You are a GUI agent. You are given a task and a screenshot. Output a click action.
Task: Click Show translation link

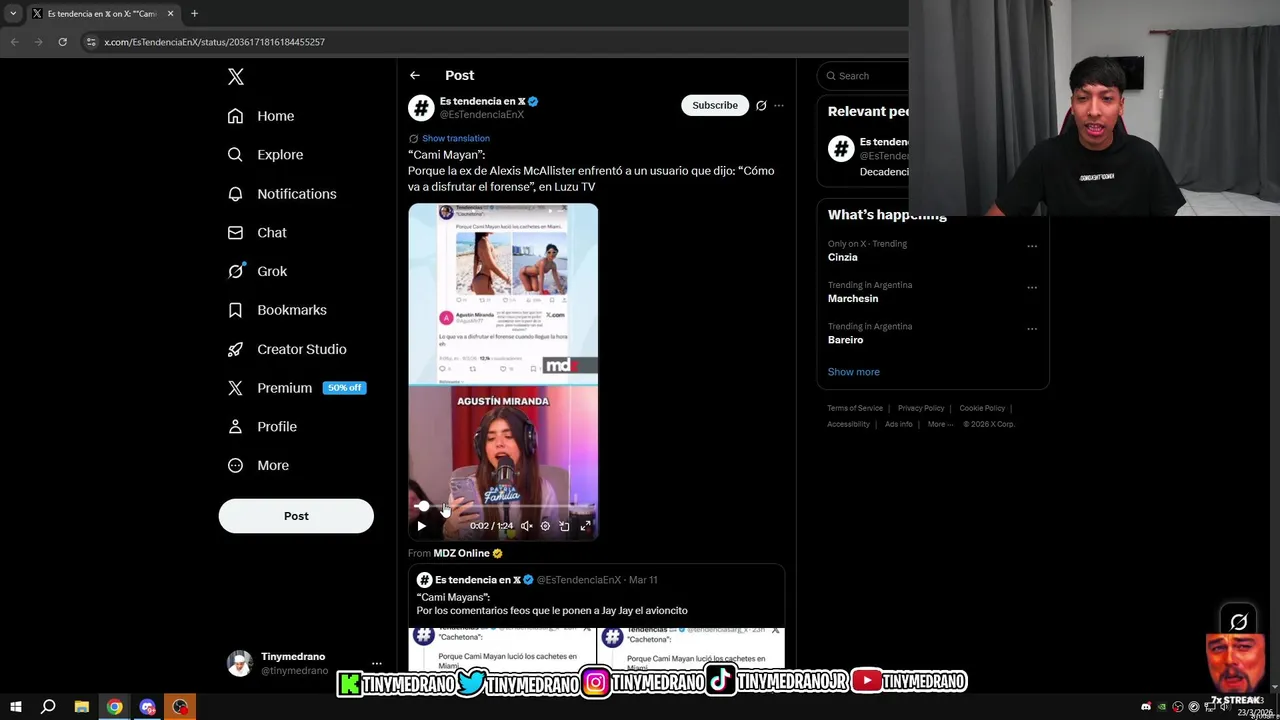(x=456, y=138)
